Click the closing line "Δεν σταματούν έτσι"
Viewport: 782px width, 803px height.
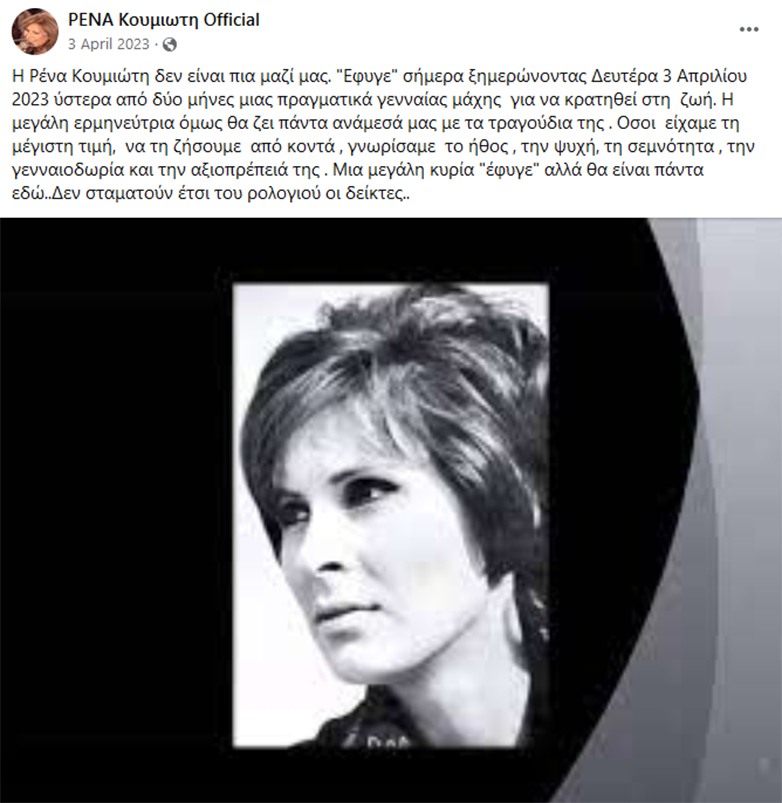tap(119, 194)
